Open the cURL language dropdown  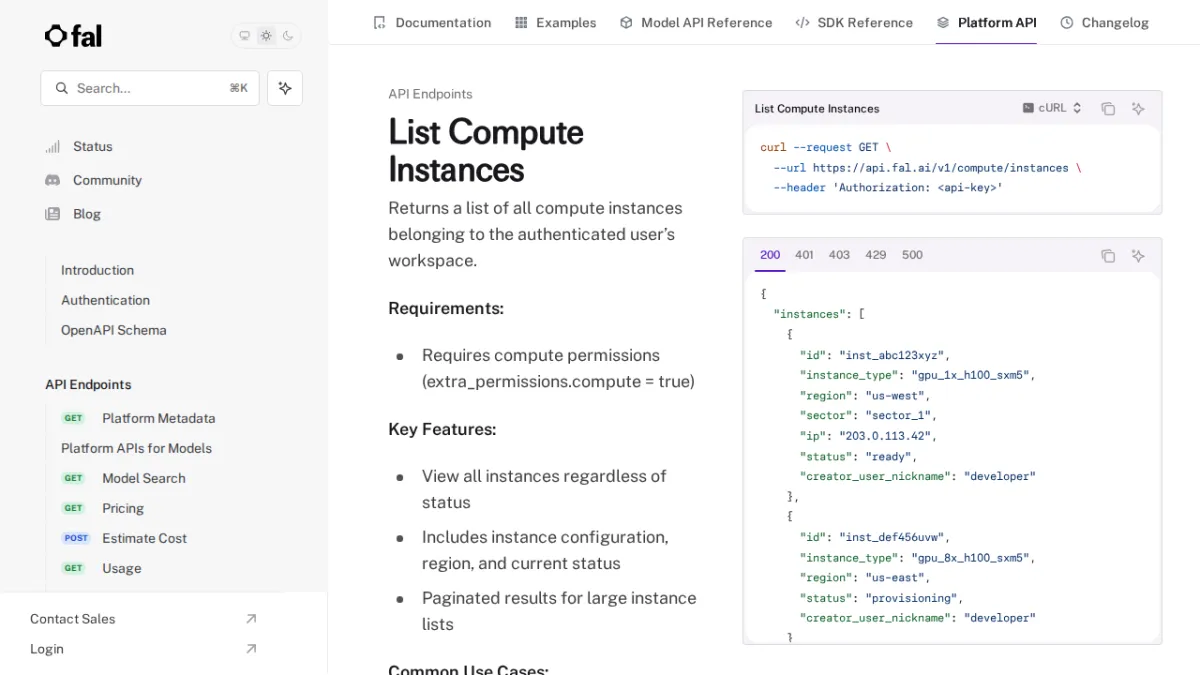pyautogui.click(x=1052, y=108)
